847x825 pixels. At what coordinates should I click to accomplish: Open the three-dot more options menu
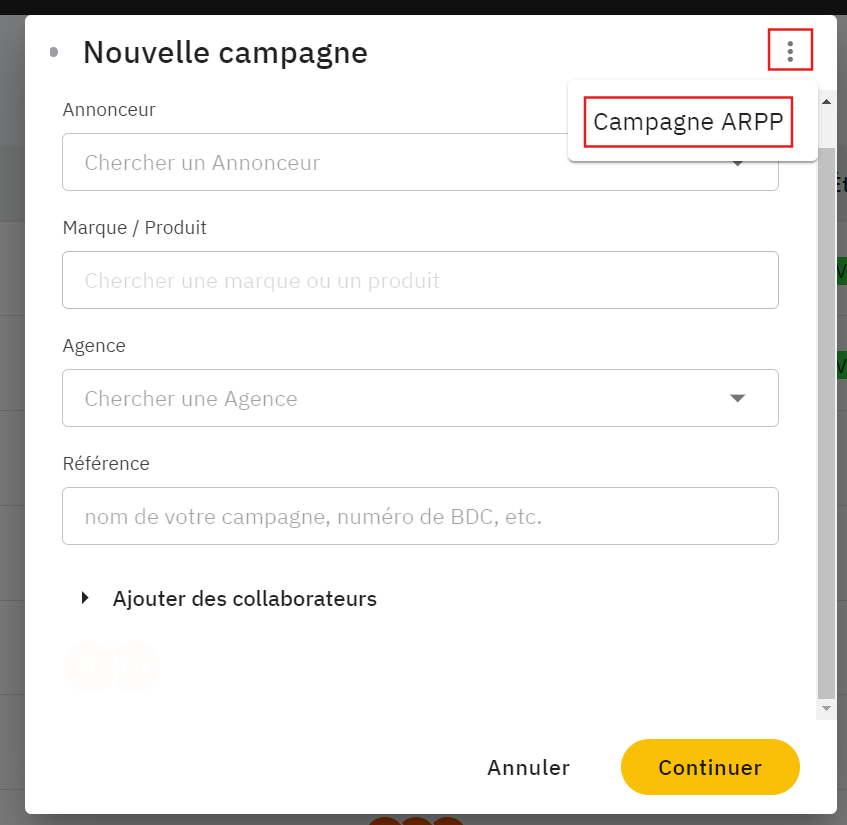coord(790,51)
